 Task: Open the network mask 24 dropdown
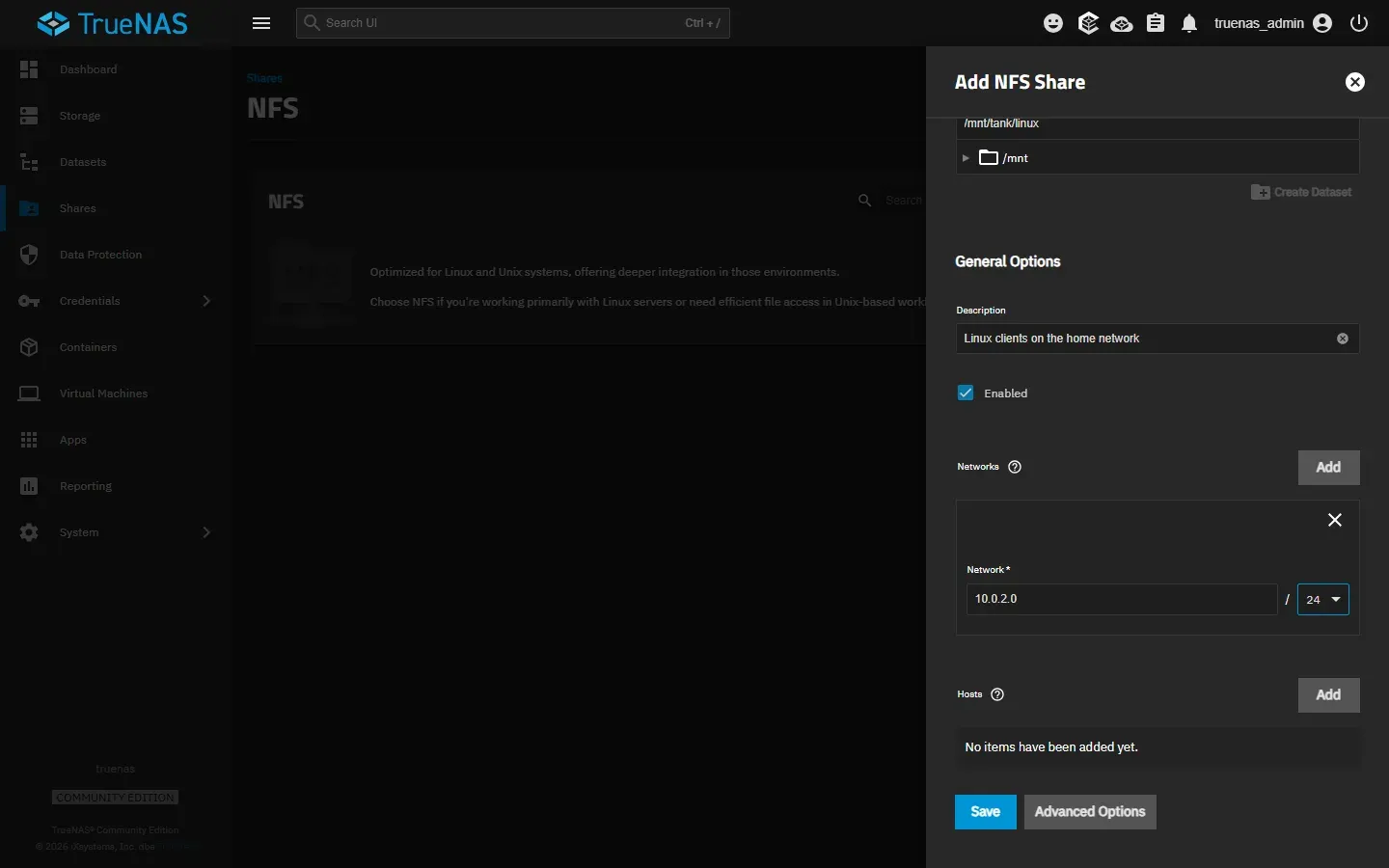(1323, 599)
